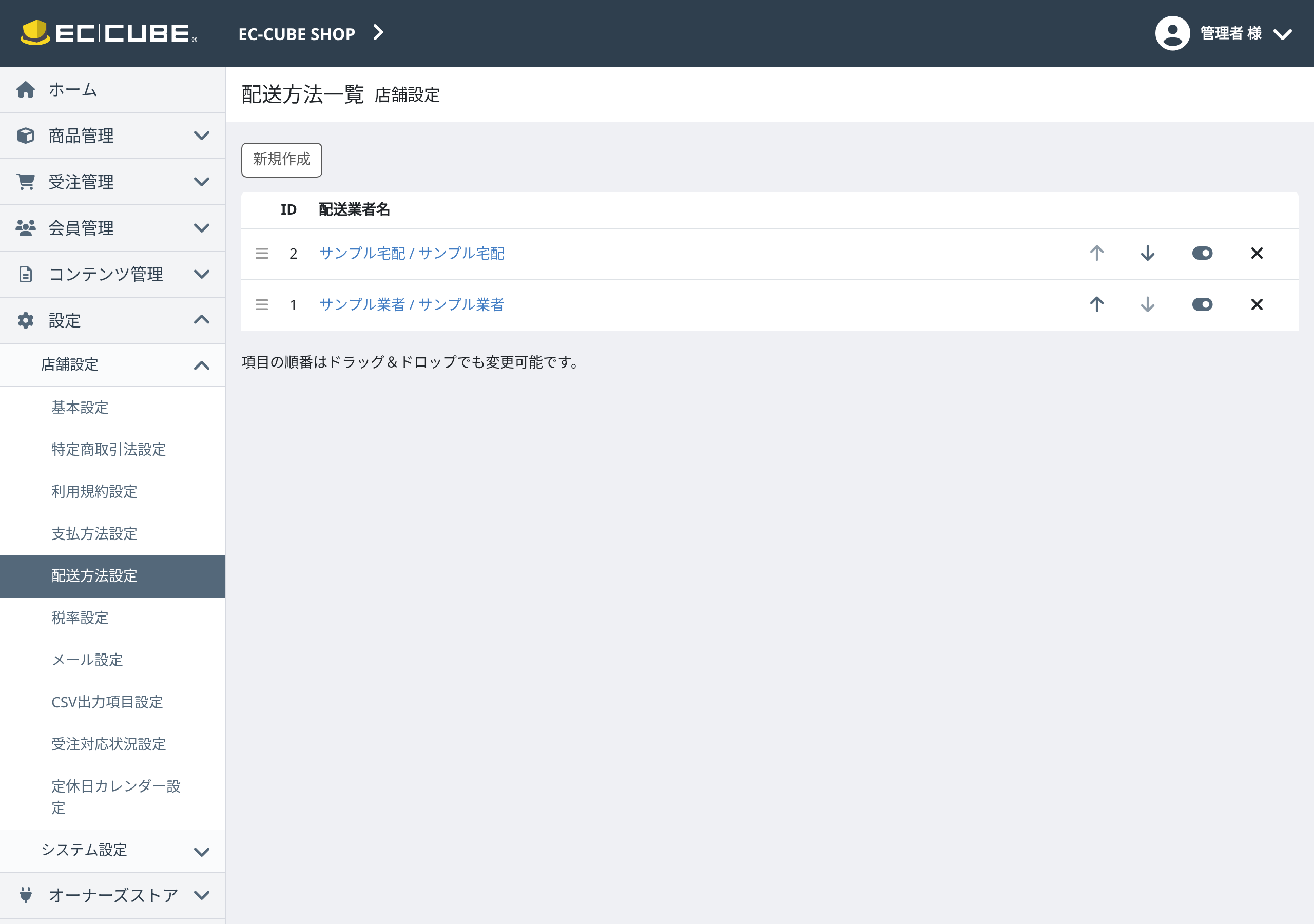Grab the drag handle for サンプル宅配 row
The height and width of the screenshot is (924, 1314).
click(x=262, y=254)
